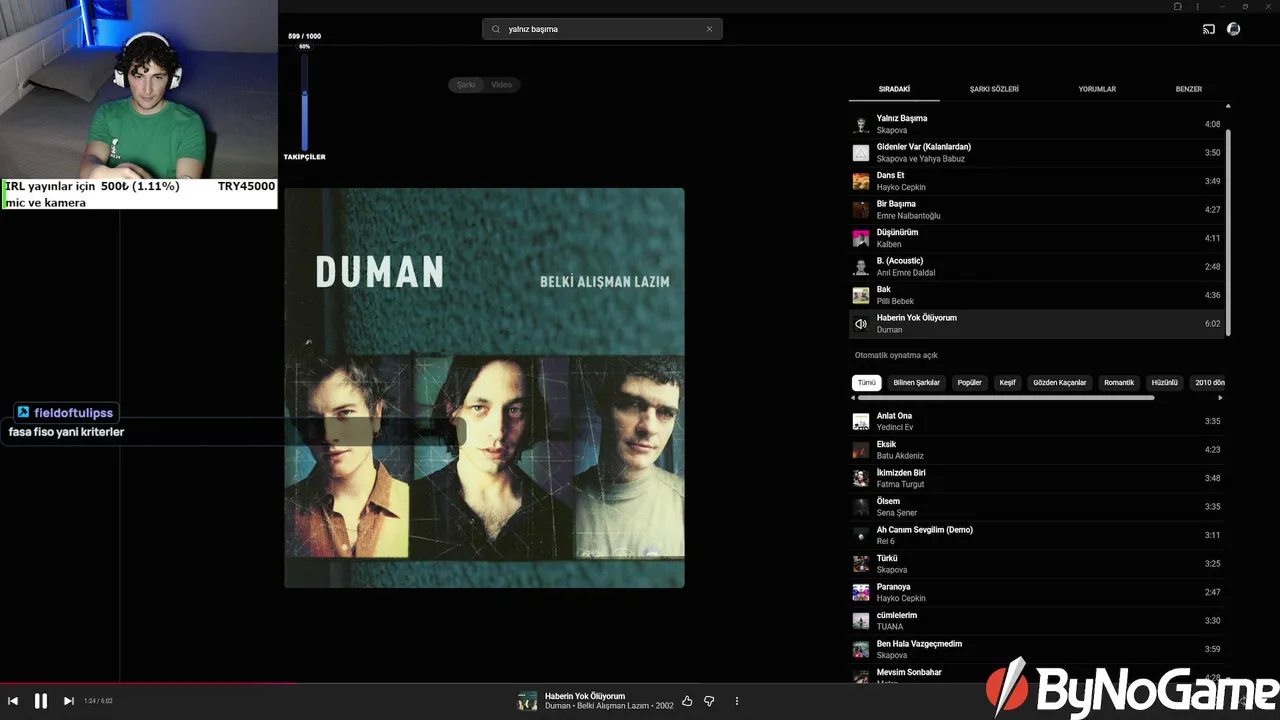
Task: Open the Yedinci Ev artist link
Action: [895, 427]
